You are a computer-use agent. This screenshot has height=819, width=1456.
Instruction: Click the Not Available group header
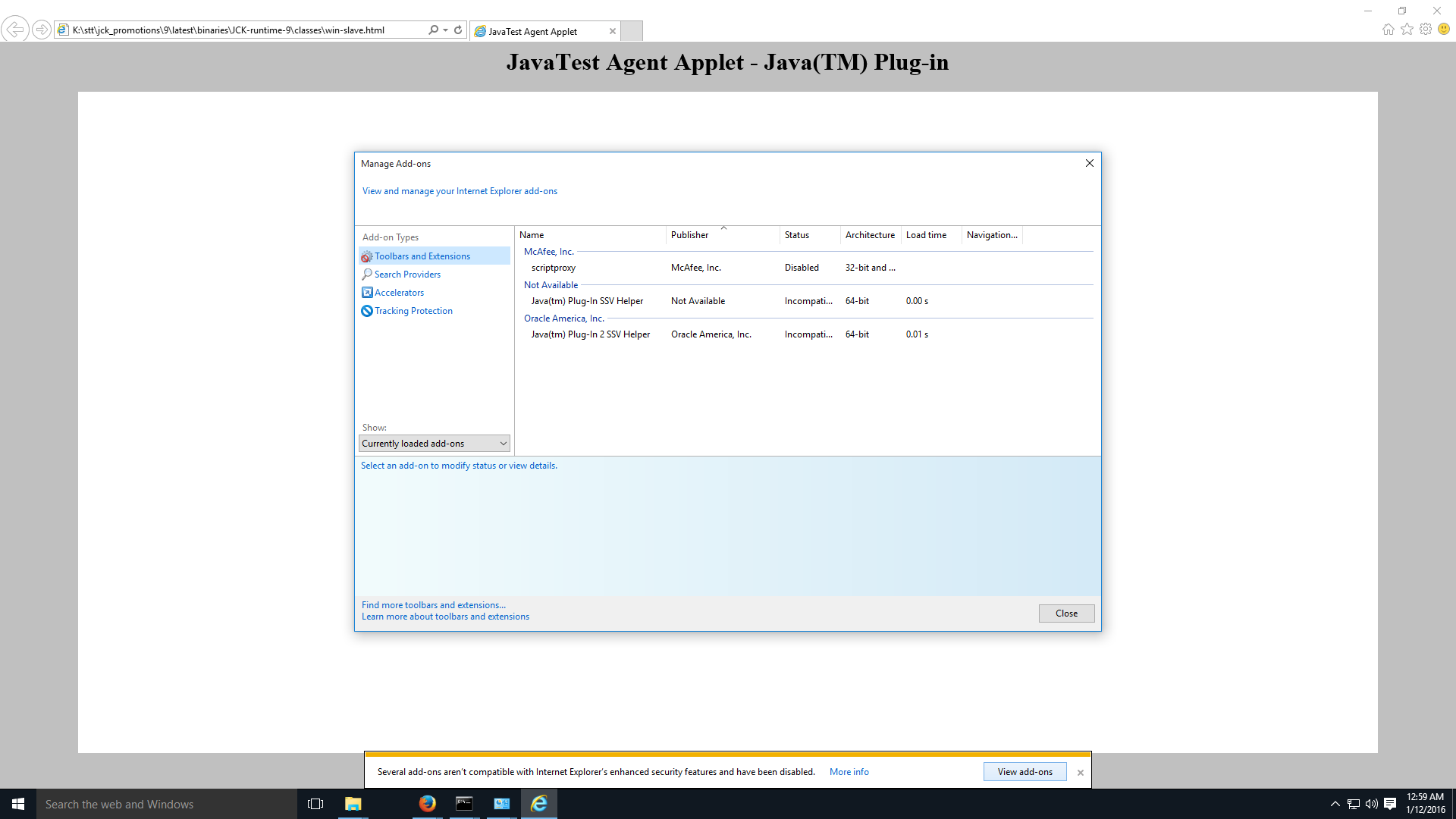(551, 285)
